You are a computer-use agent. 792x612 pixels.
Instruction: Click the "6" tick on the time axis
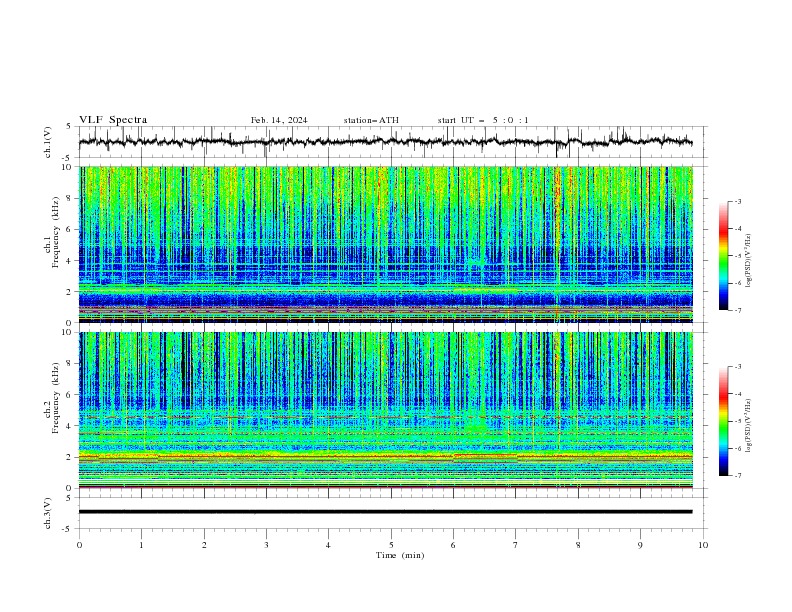click(x=453, y=545)
